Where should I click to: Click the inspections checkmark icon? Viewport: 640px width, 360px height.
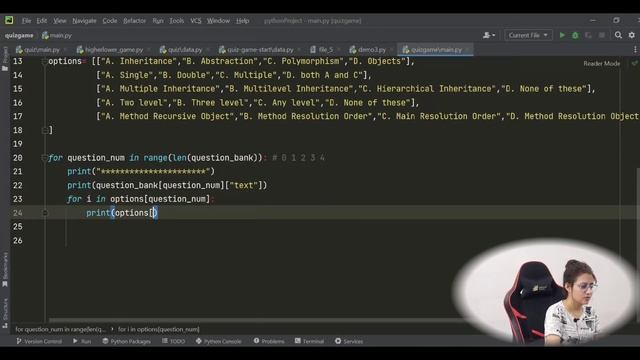click(x=634, y=63)
